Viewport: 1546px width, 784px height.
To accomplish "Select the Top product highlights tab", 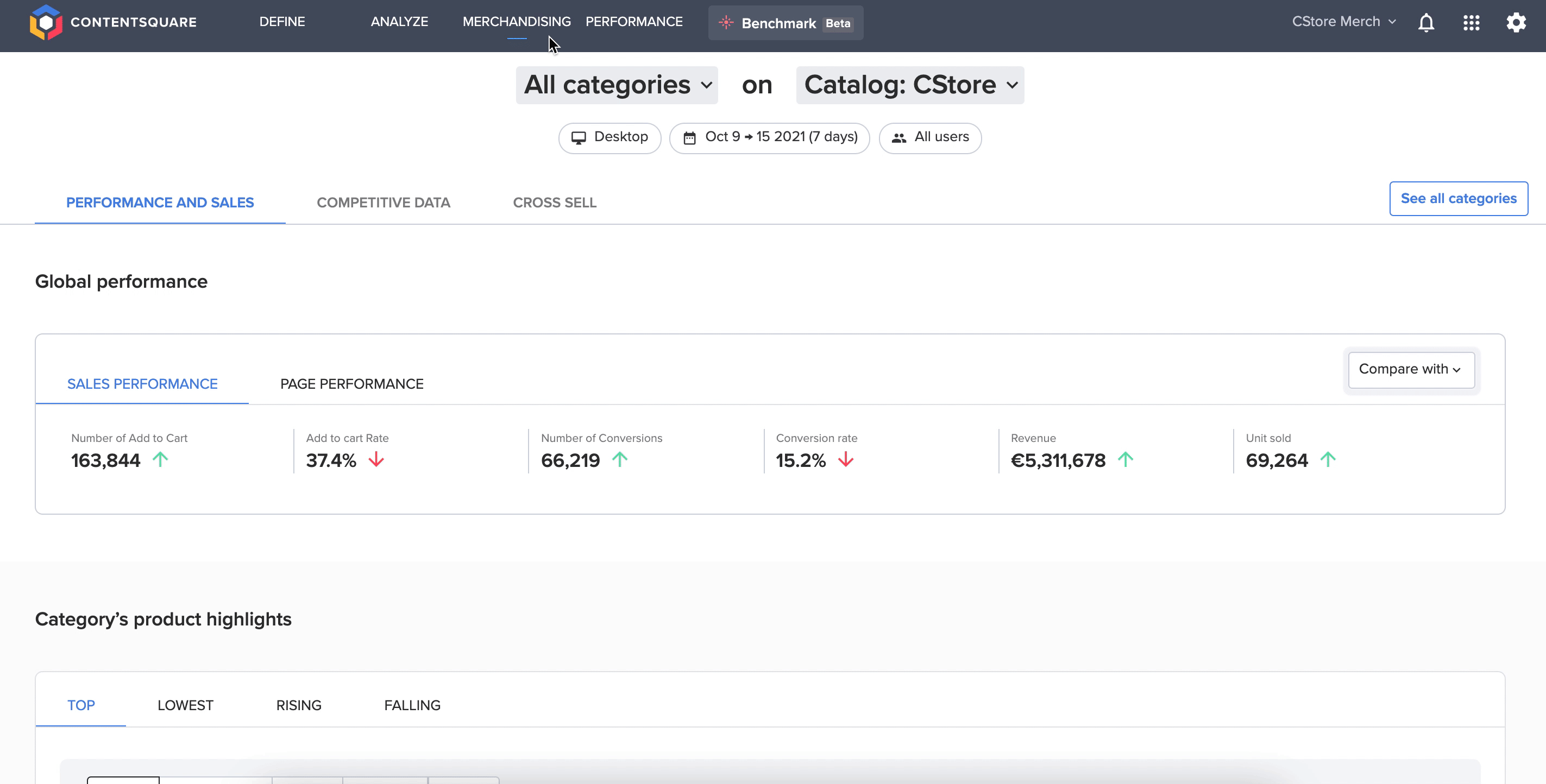I will coord(81,705).
